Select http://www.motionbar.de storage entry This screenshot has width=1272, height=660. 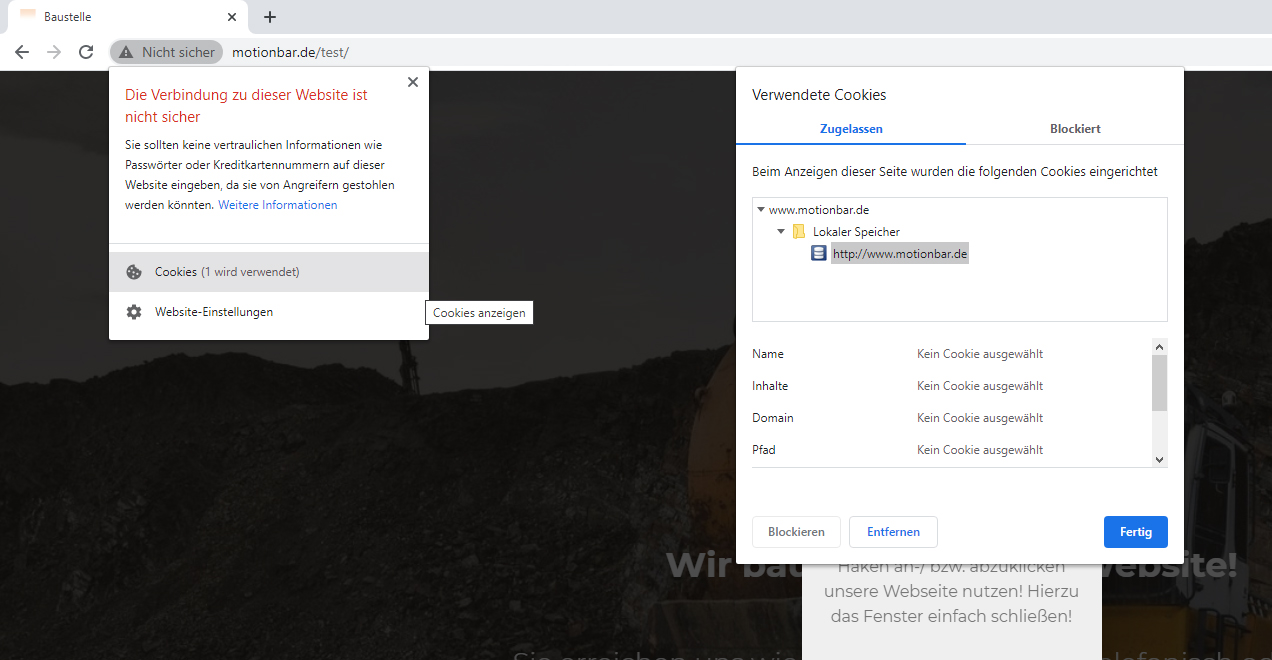click(900, 254)
